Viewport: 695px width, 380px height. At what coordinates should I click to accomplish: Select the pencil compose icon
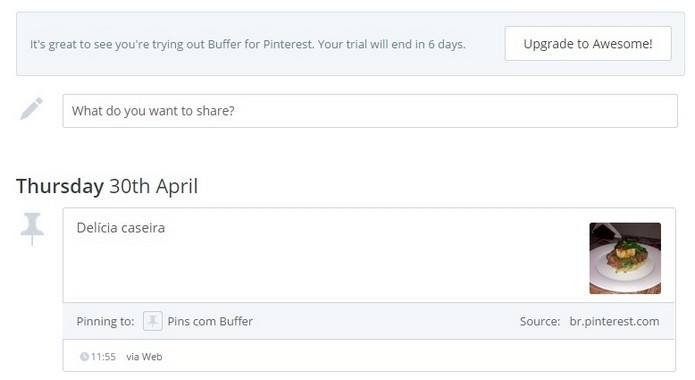pos(31,108)
